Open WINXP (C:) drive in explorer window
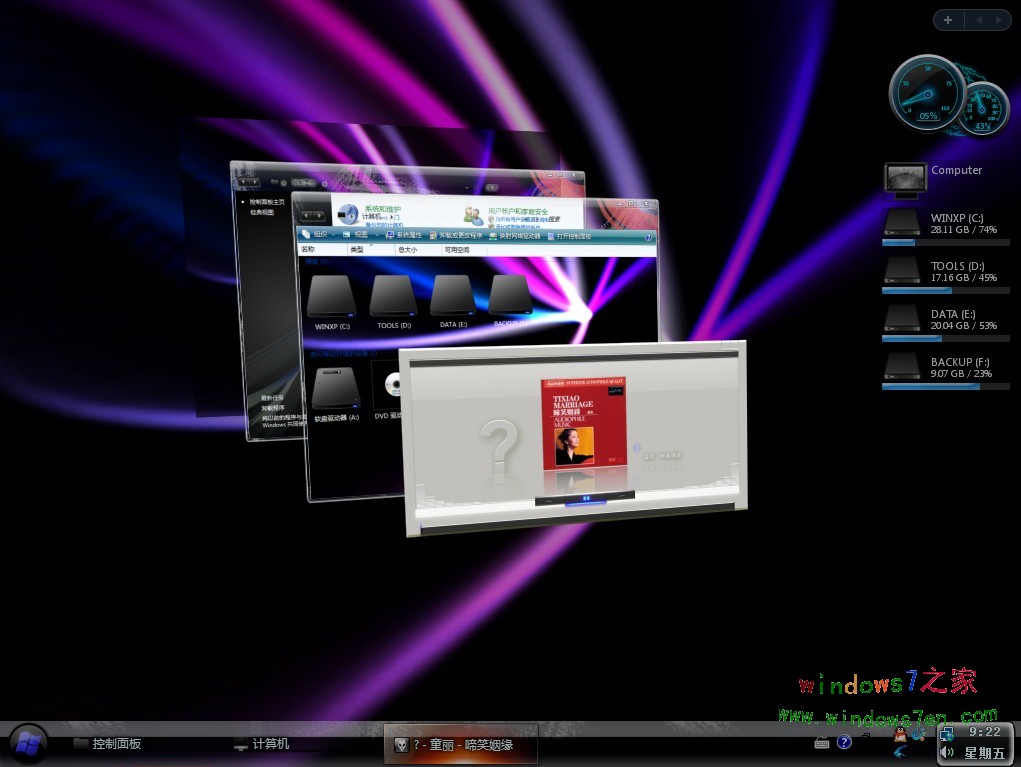Viewport: 1021px width, 767px height. click(x=333, y=299)
